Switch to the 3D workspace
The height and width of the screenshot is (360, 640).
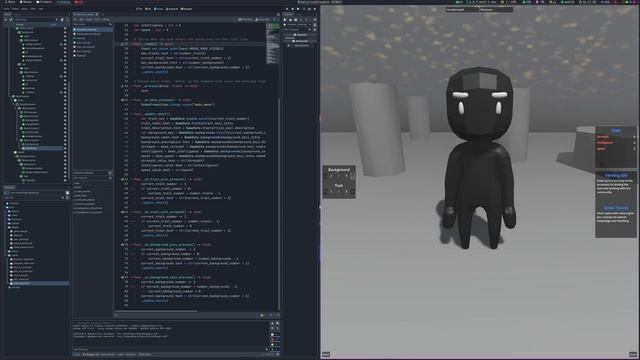148,9
